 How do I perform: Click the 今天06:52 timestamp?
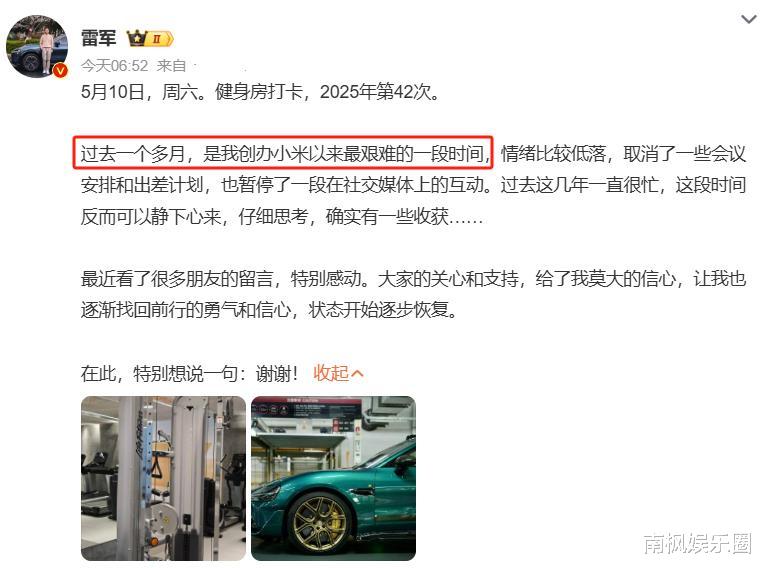click(114, 66)
